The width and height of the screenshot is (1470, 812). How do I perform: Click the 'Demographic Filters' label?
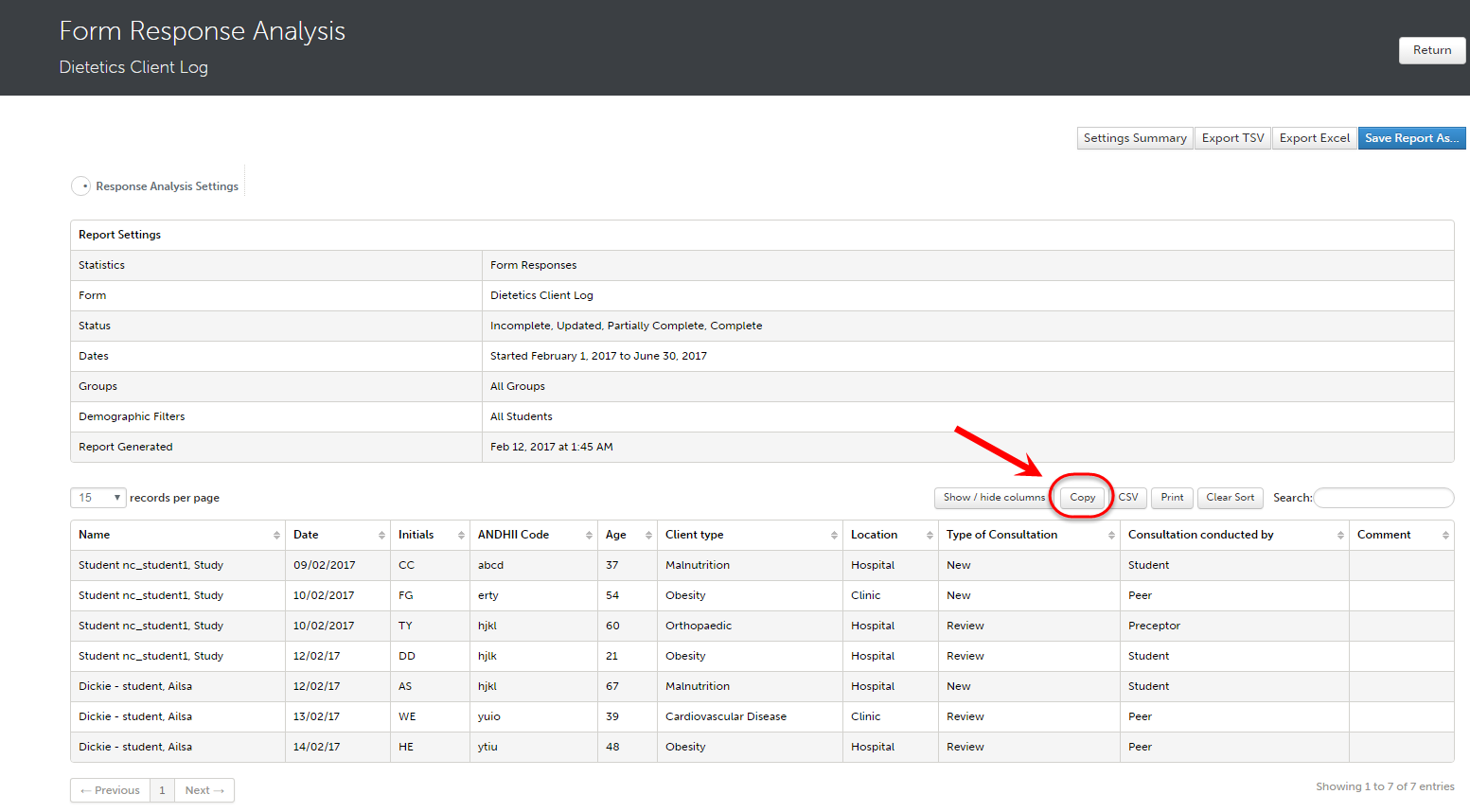coord(132,416)
